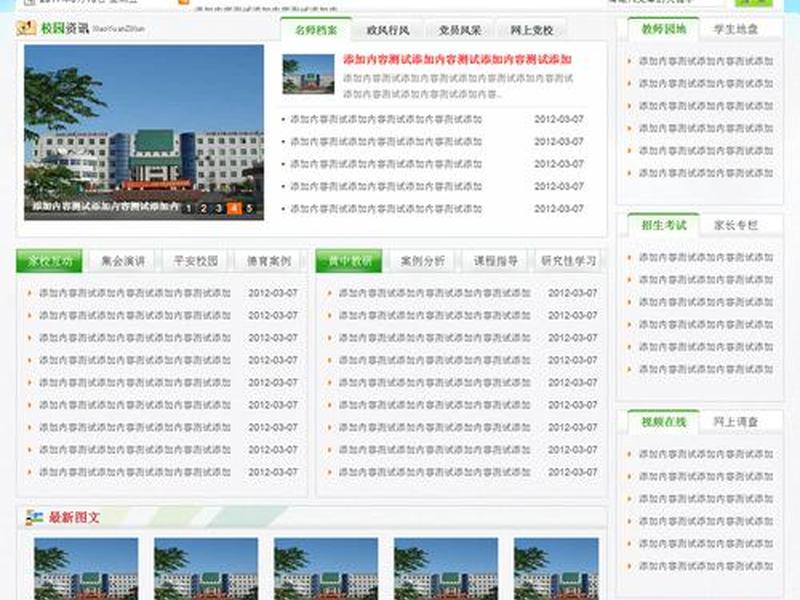Go to slide 1 in the campus slideshow
Screen dimensions: 800x600
pyautogui.click(x=189, y=208)
